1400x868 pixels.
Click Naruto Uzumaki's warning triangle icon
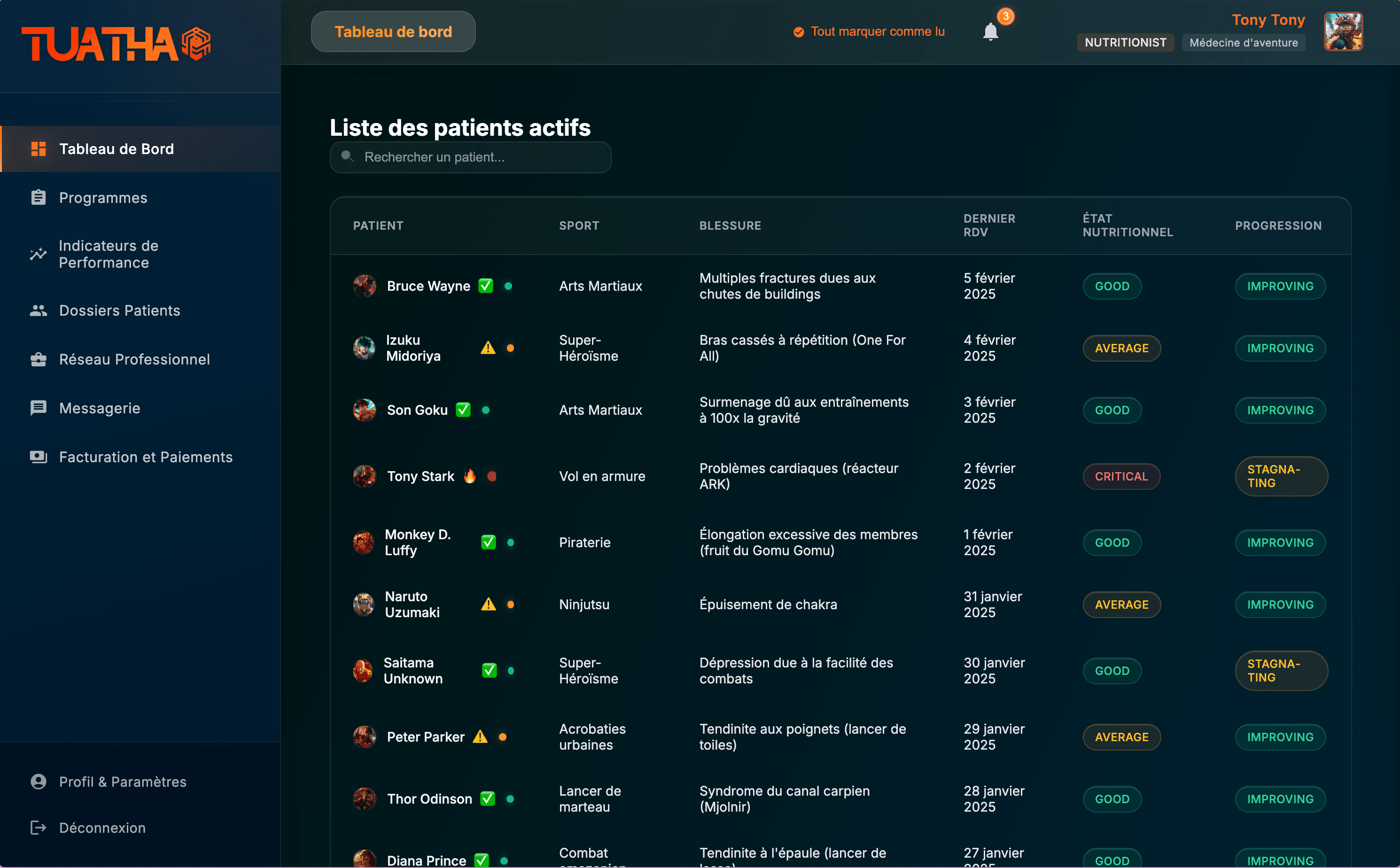489,604
